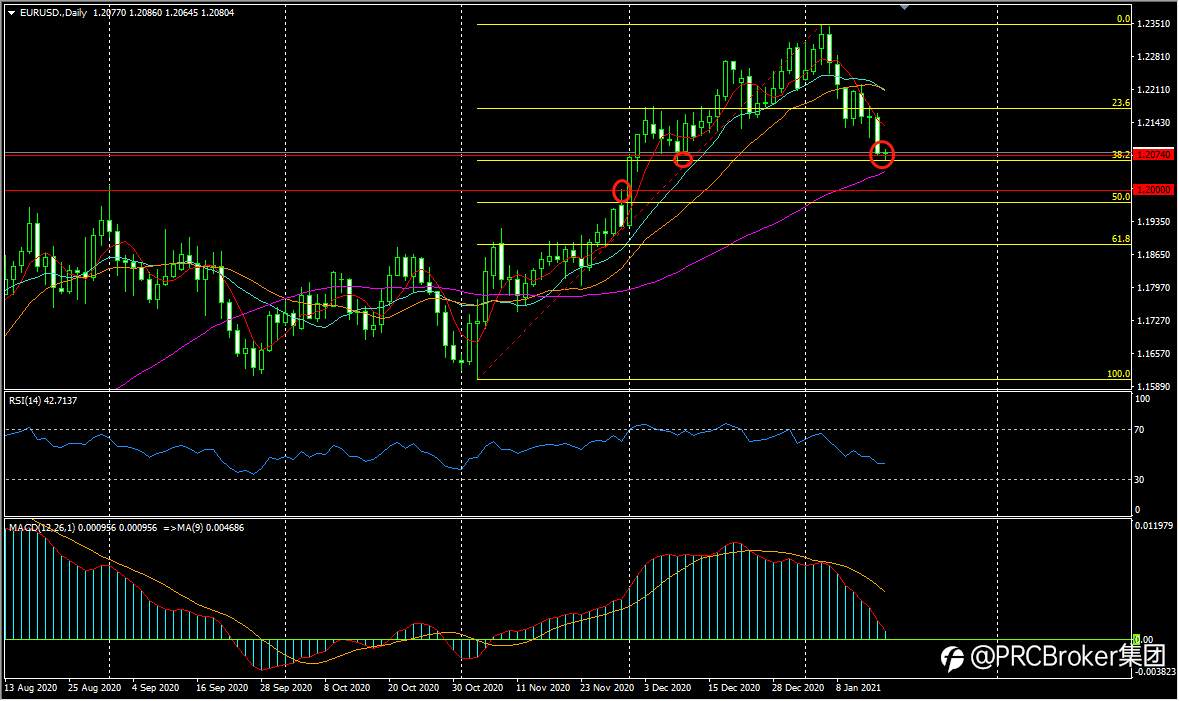Click the OHLC values 1.20770 1.20860 1.20645 1.20804

(x=163, y=13)
